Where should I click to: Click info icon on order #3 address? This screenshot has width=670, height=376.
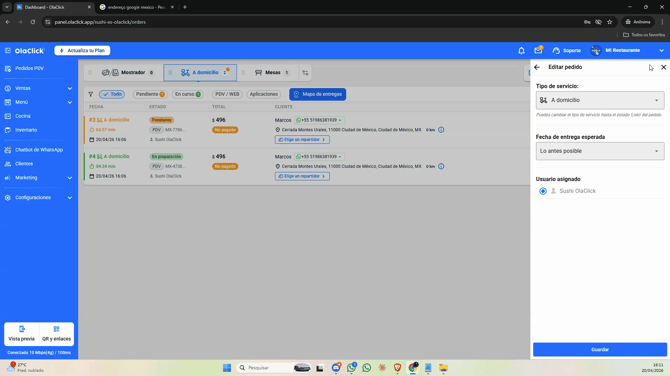coord(441,130)
